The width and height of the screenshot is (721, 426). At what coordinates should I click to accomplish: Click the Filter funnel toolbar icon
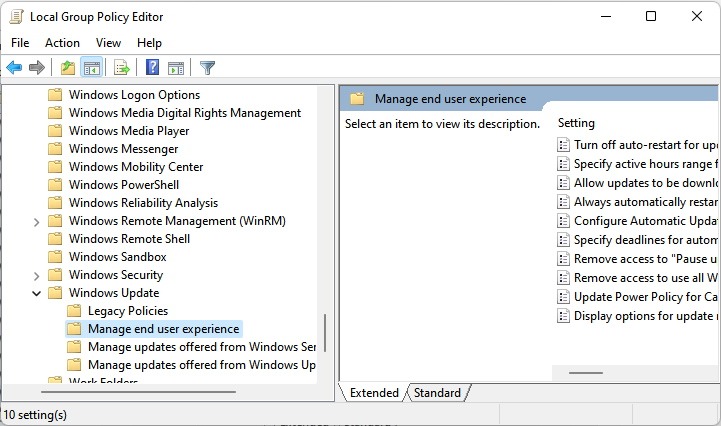click(207, 68)
